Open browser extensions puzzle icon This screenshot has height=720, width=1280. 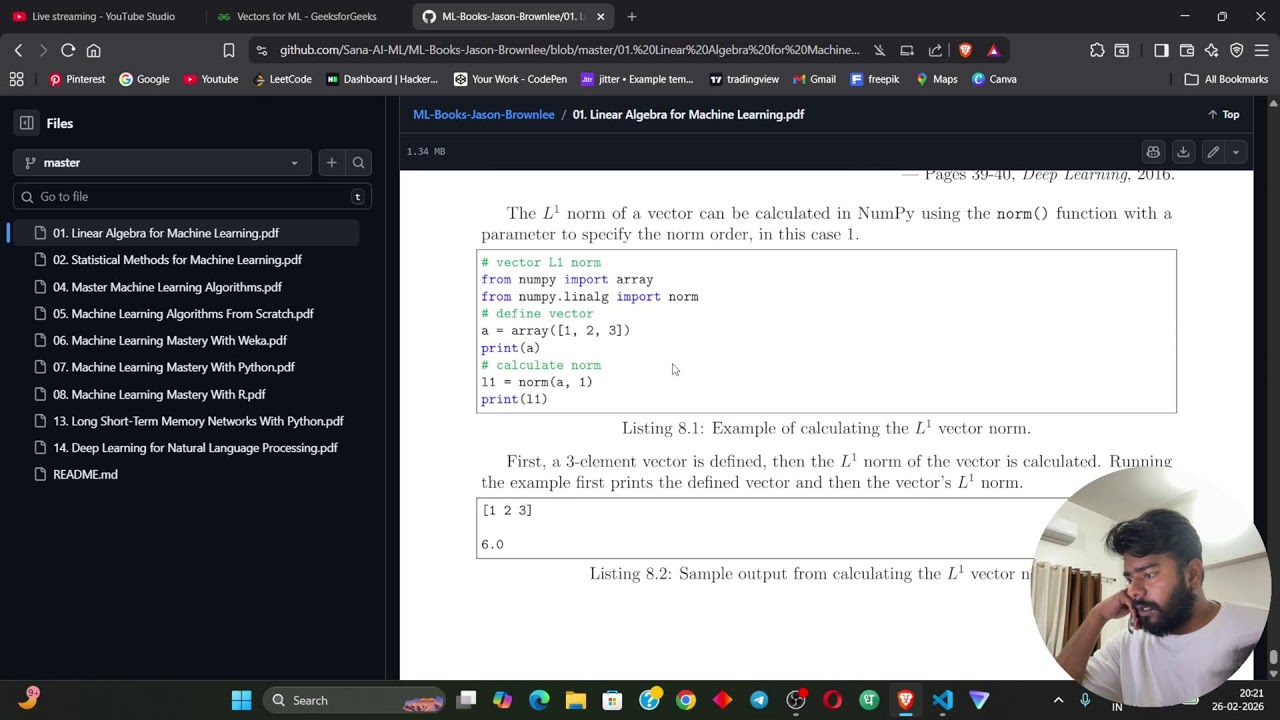(1097, 50)
